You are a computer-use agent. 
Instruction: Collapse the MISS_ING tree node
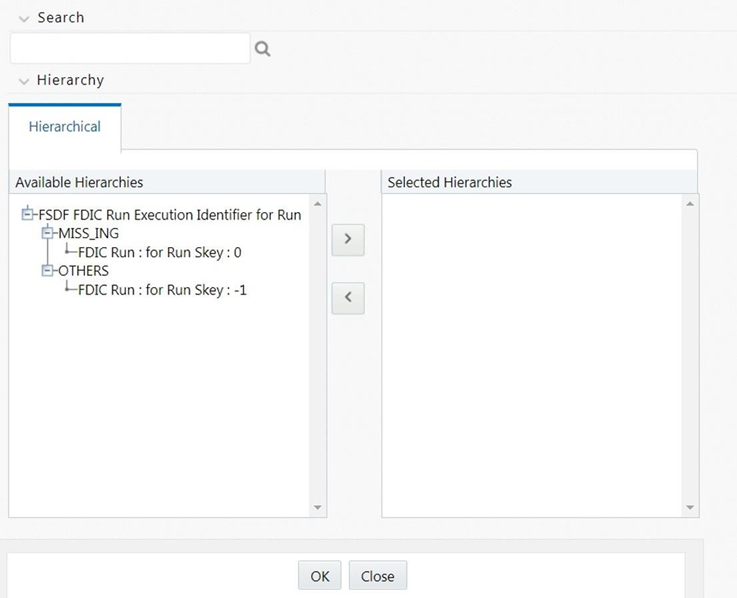tap(47, 233)
